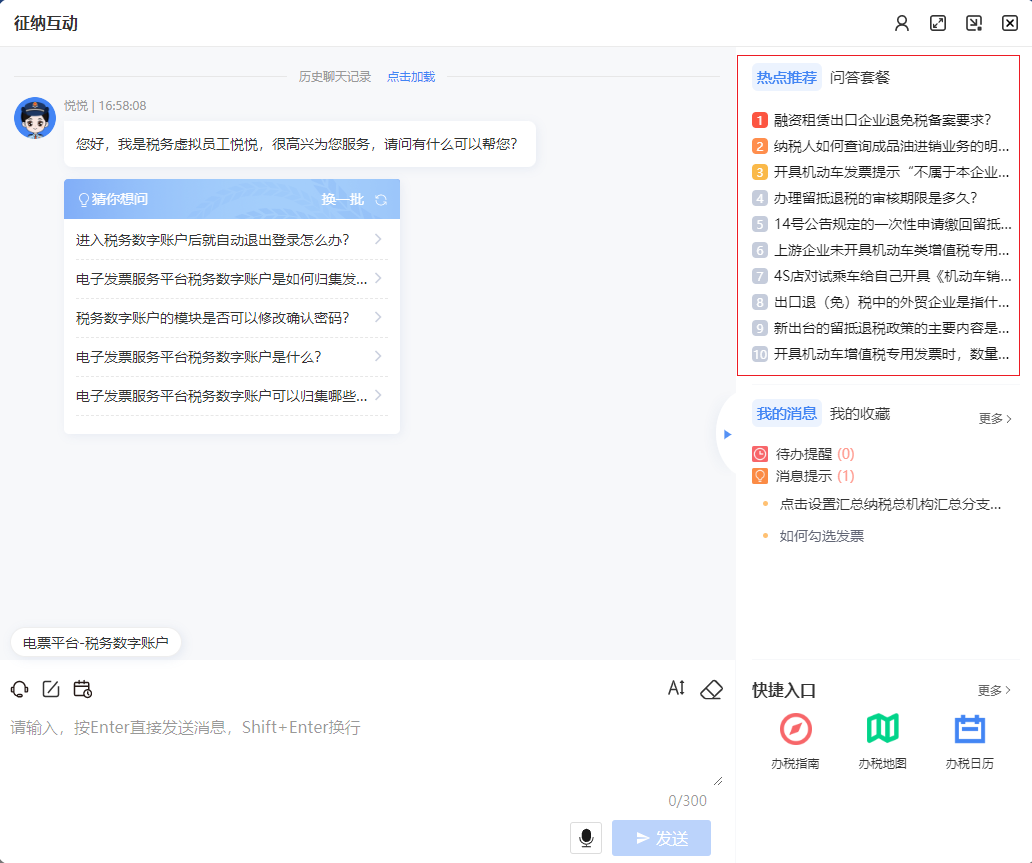Click the textarea resize handle
This screenshot has width=1032, height=863.
point(718,781)
